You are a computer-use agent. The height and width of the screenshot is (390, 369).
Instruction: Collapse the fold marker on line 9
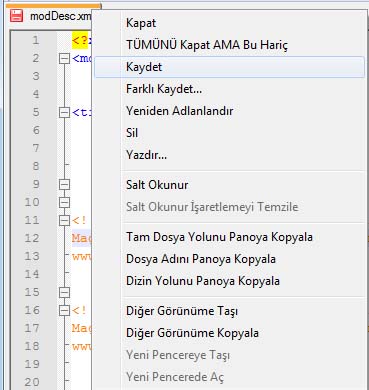[64, 184]
